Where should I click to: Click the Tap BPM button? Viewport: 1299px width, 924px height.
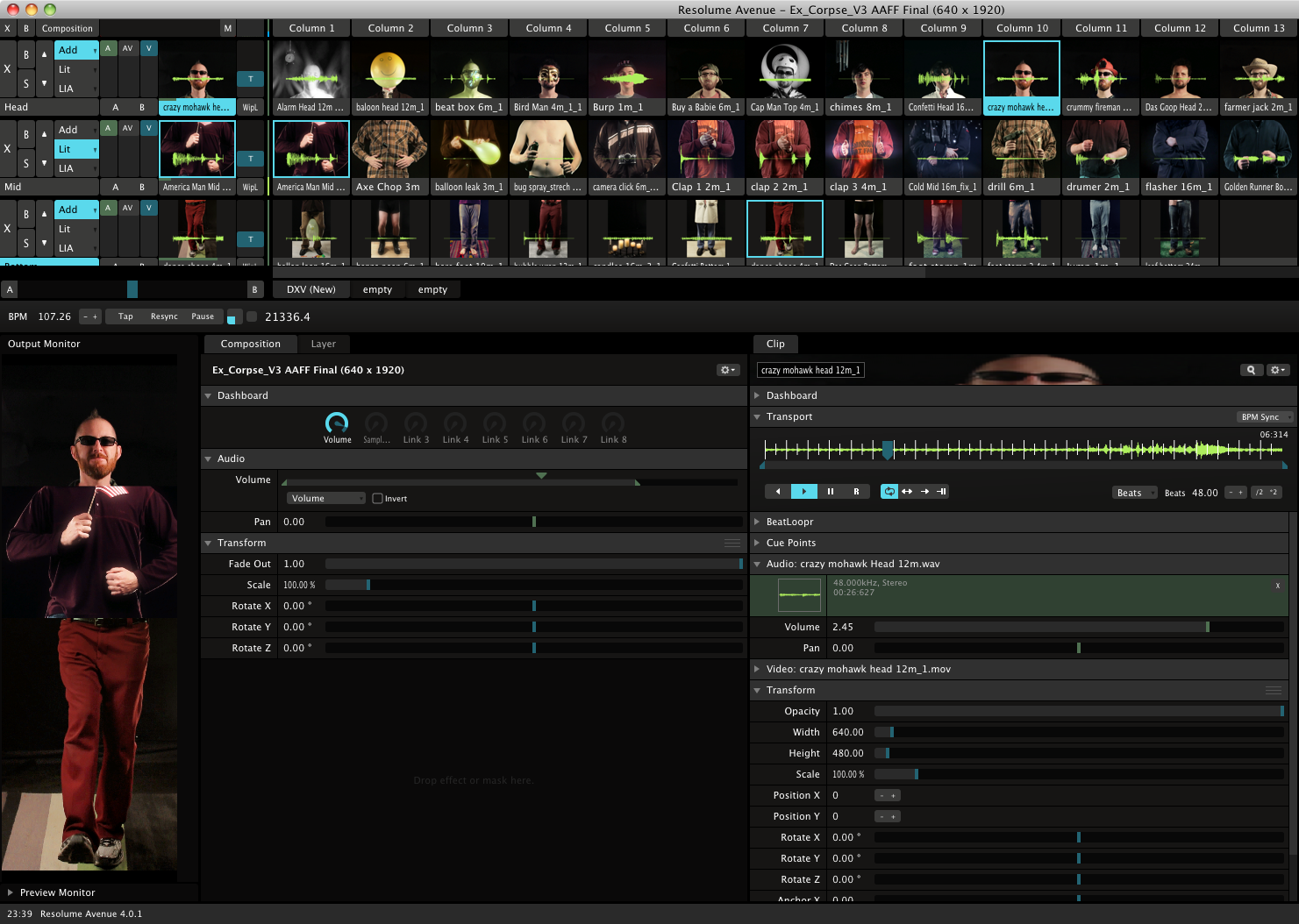(125, 316)
